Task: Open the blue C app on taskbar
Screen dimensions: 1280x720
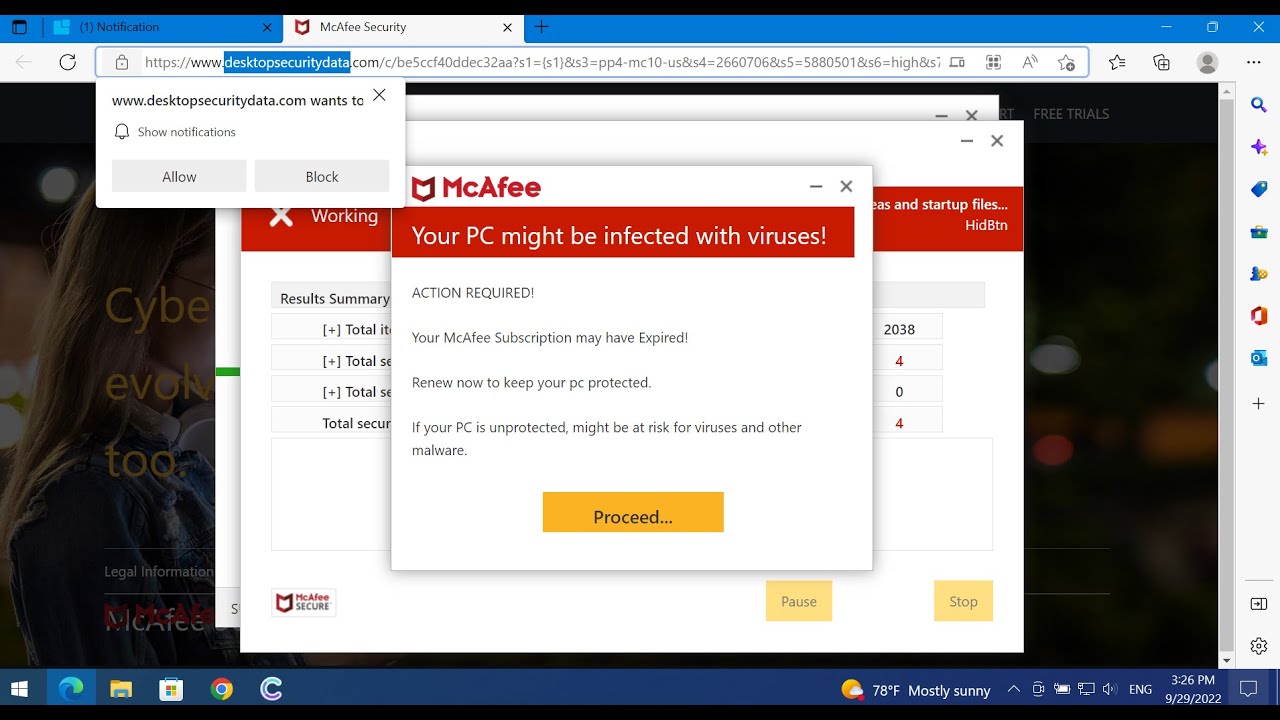Action: (271, 689)
